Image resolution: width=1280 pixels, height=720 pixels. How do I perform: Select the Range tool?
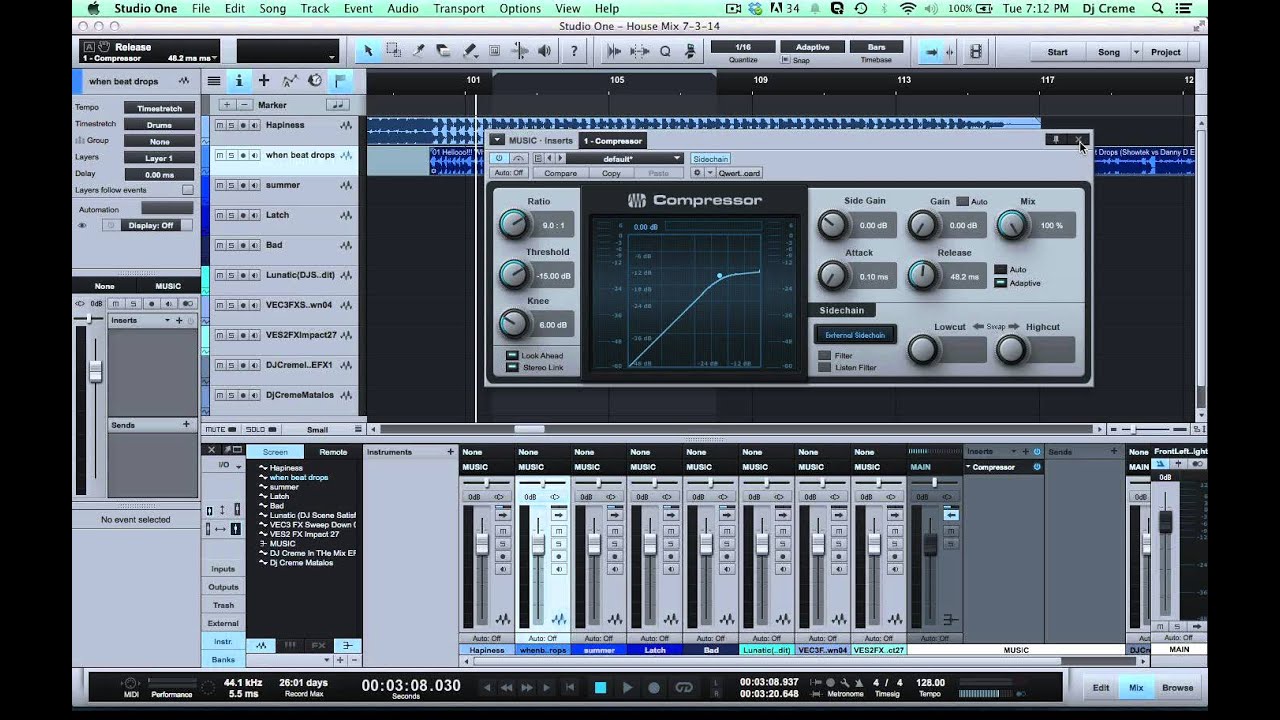[393, 51]
